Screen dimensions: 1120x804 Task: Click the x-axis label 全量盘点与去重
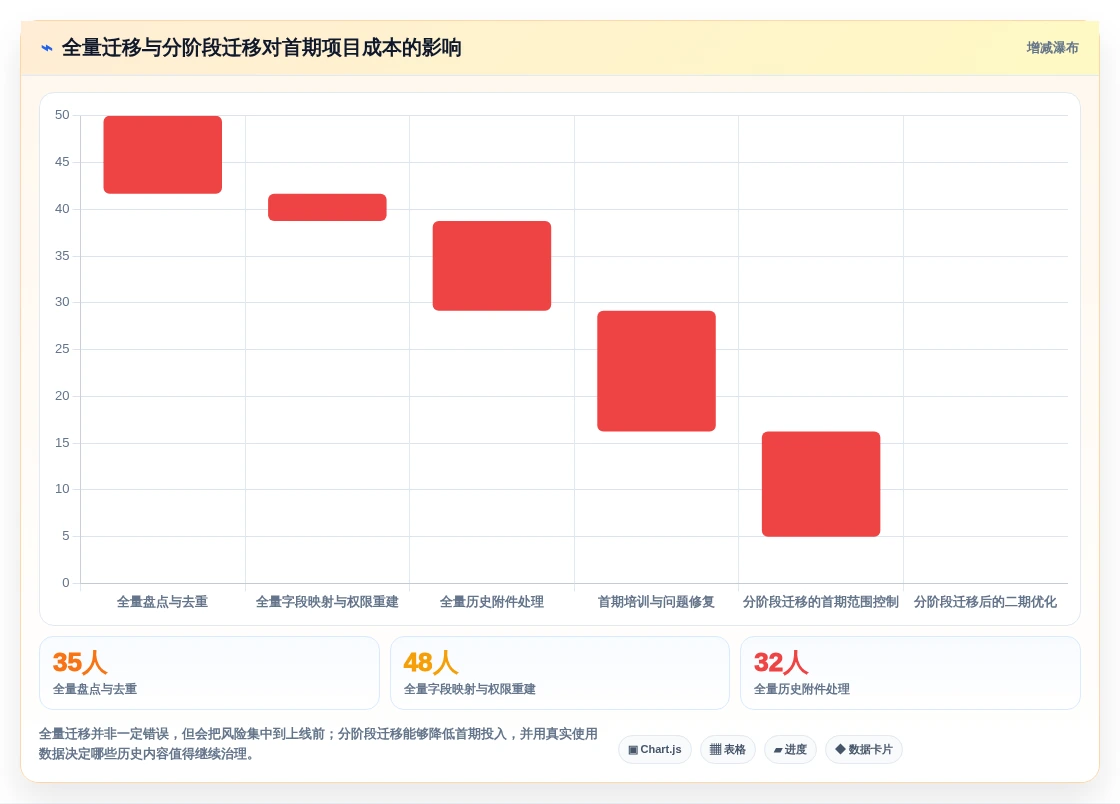click(162, 602)
